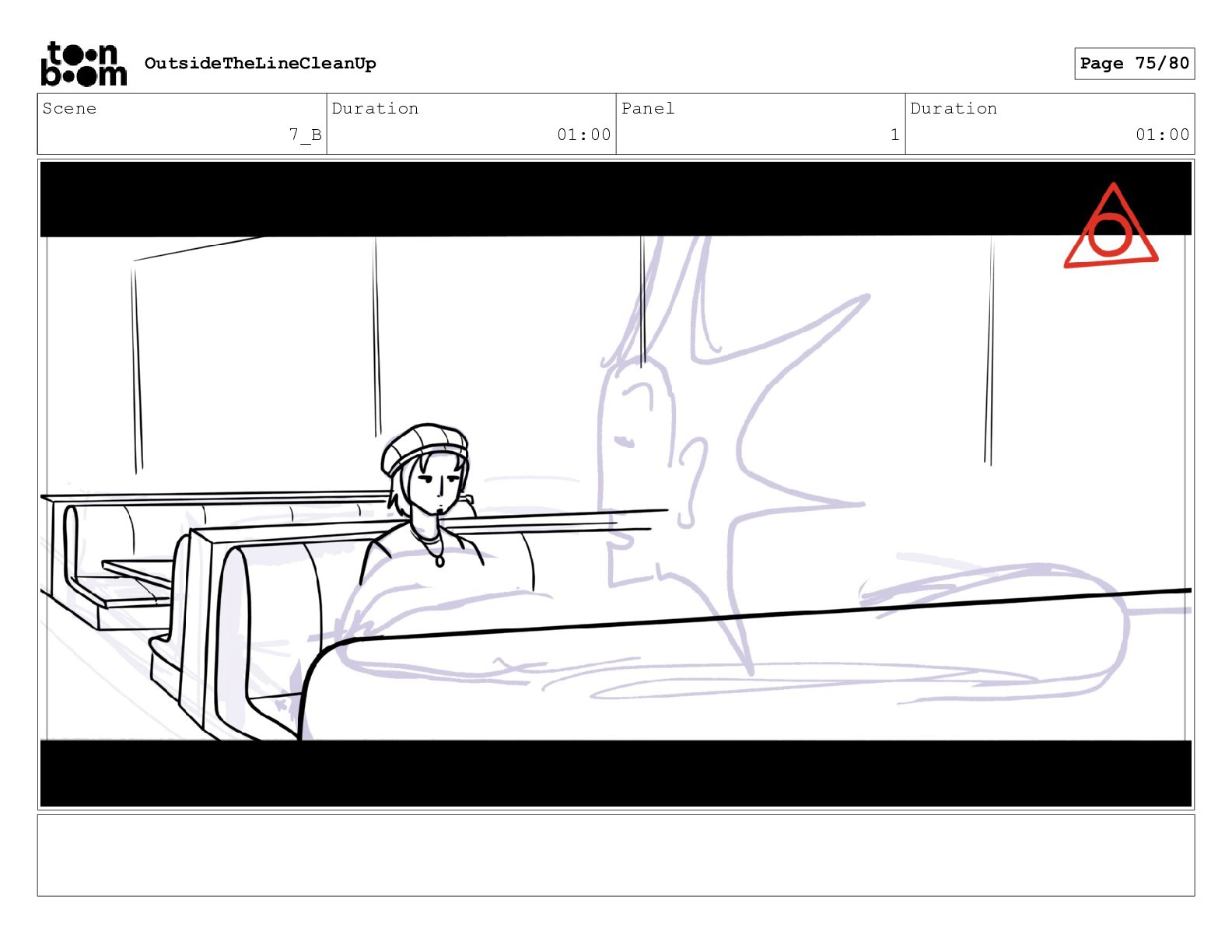Select the panel duration value 01:00 at right

click(x=1162, y=135)
